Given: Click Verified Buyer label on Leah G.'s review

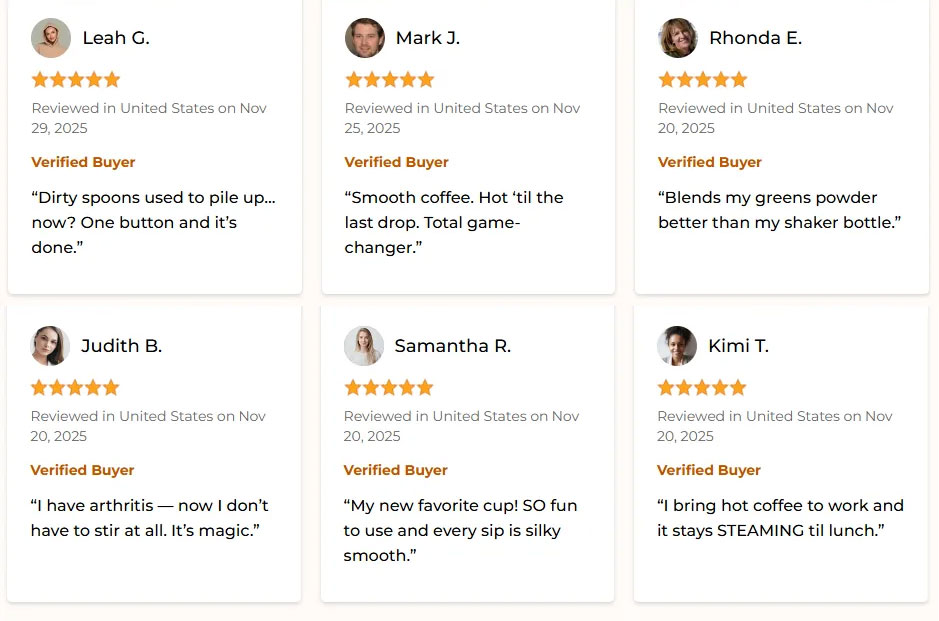Looking at the screenshot, I should 83,162.
